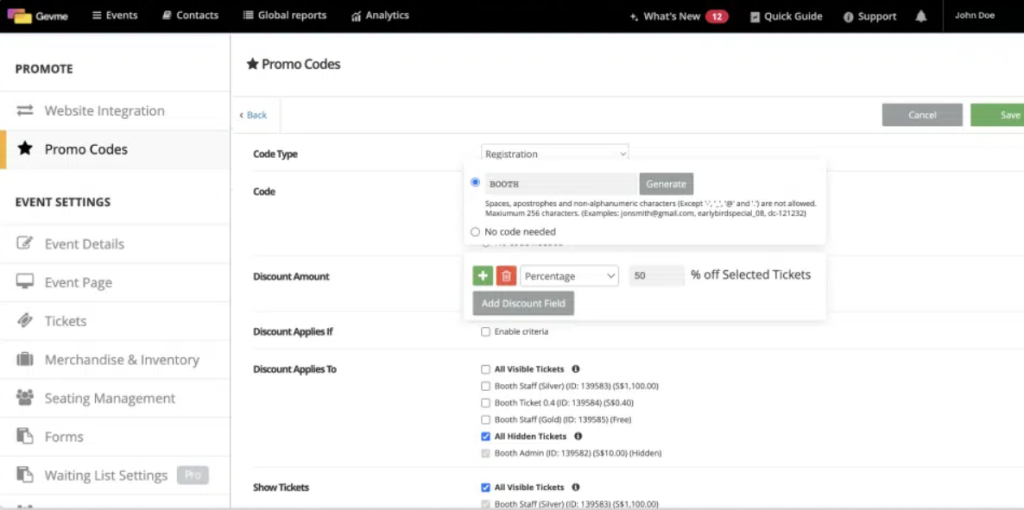
Task: Click the green Save button
Action: coord(997,115)
